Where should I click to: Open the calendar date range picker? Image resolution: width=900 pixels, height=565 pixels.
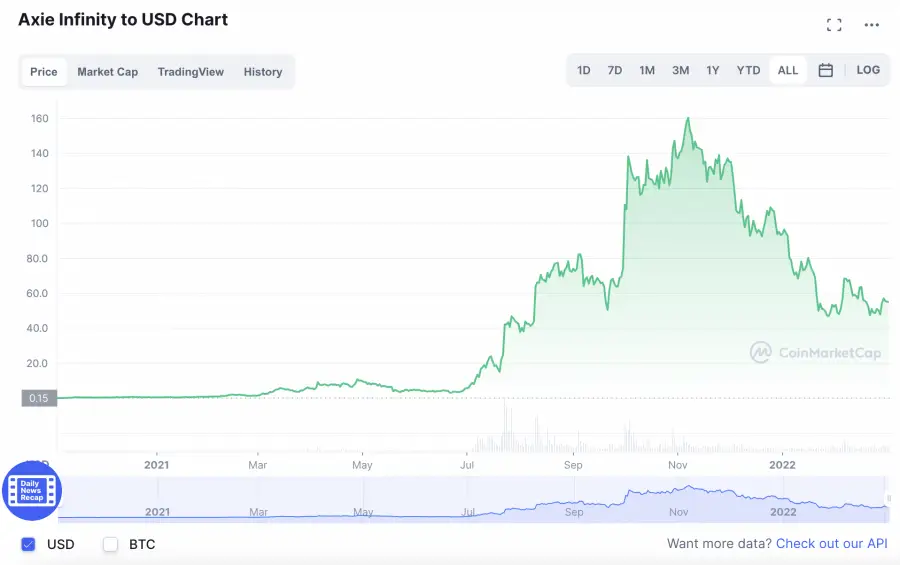click(826, 71)
